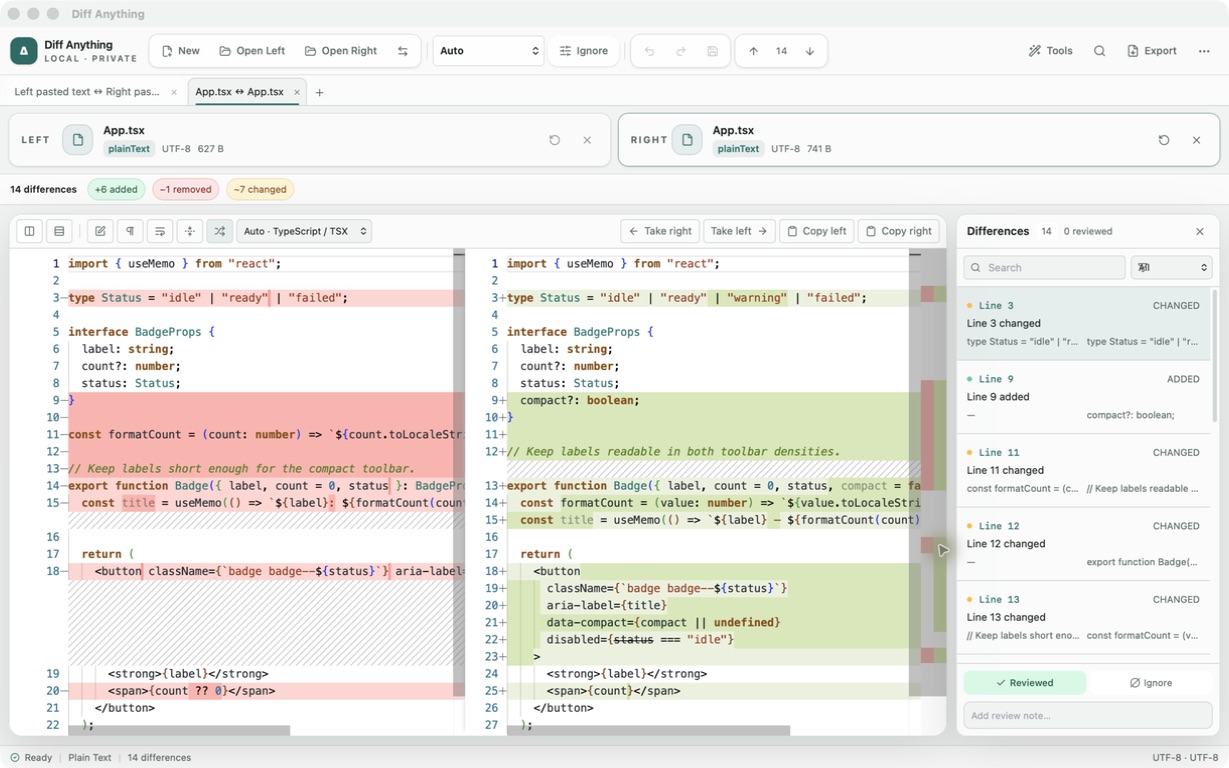
Task: Toggle word wrap icon
Action: (x=160, y=231)
